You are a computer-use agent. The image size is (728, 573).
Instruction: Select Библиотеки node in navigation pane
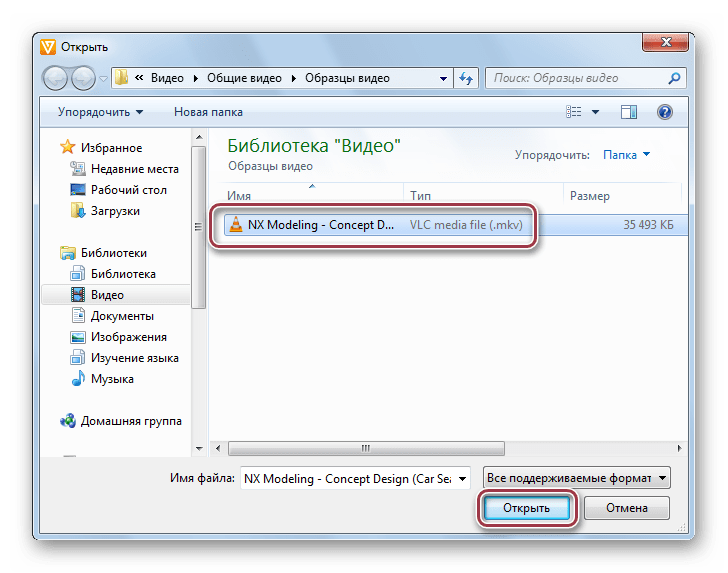pos(114,253)
